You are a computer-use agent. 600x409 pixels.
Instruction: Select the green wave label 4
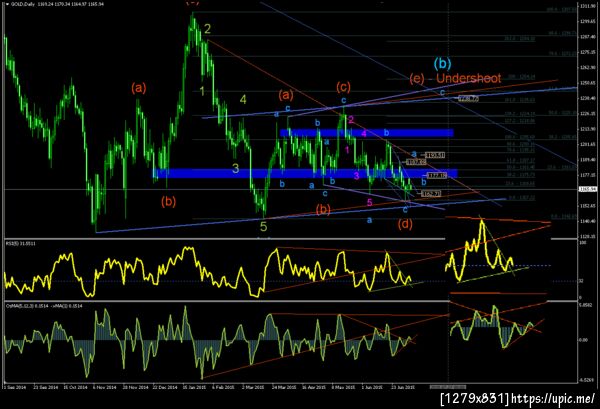(x=243, y=100)
